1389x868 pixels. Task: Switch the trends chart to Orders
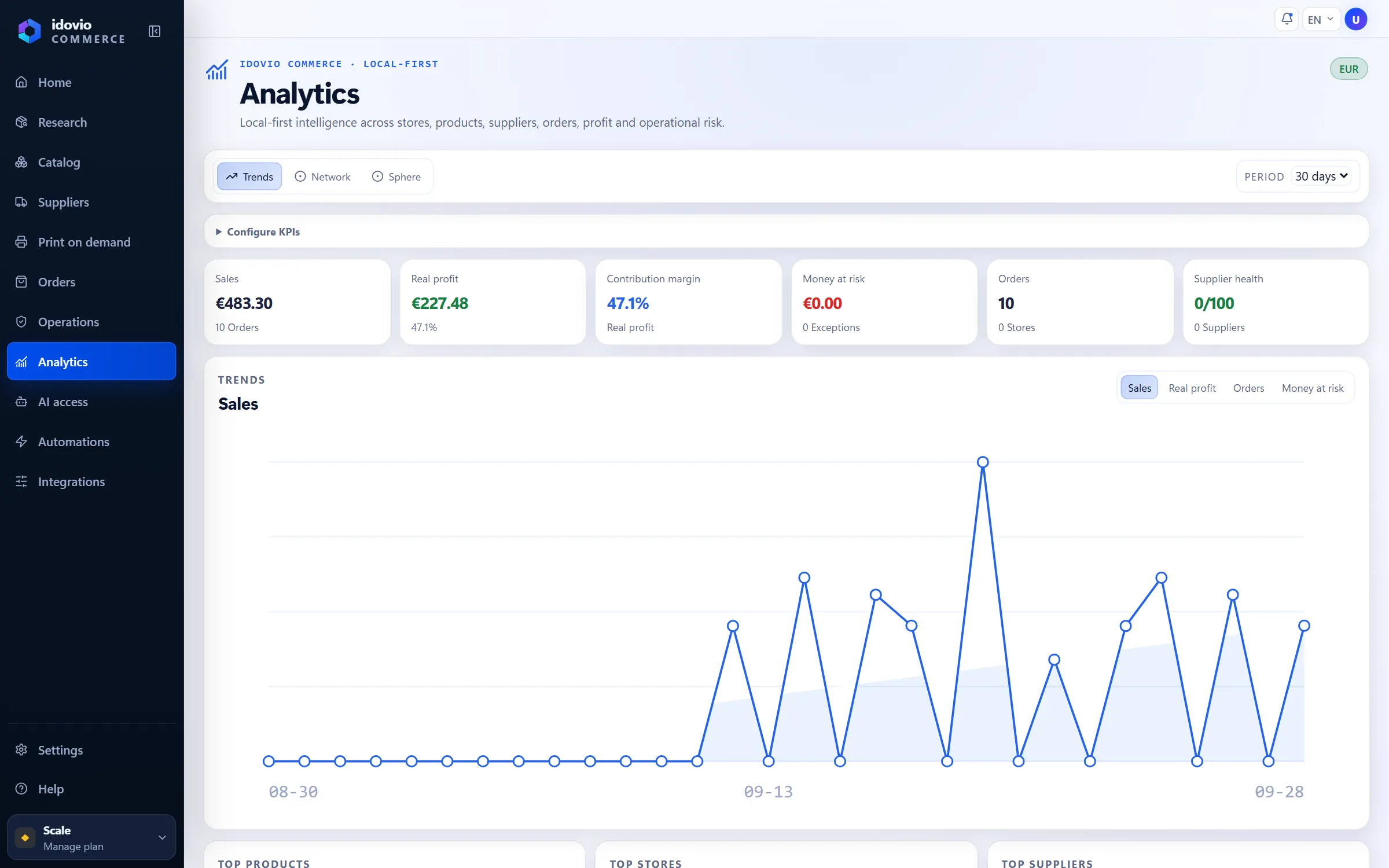[1248, 388]
